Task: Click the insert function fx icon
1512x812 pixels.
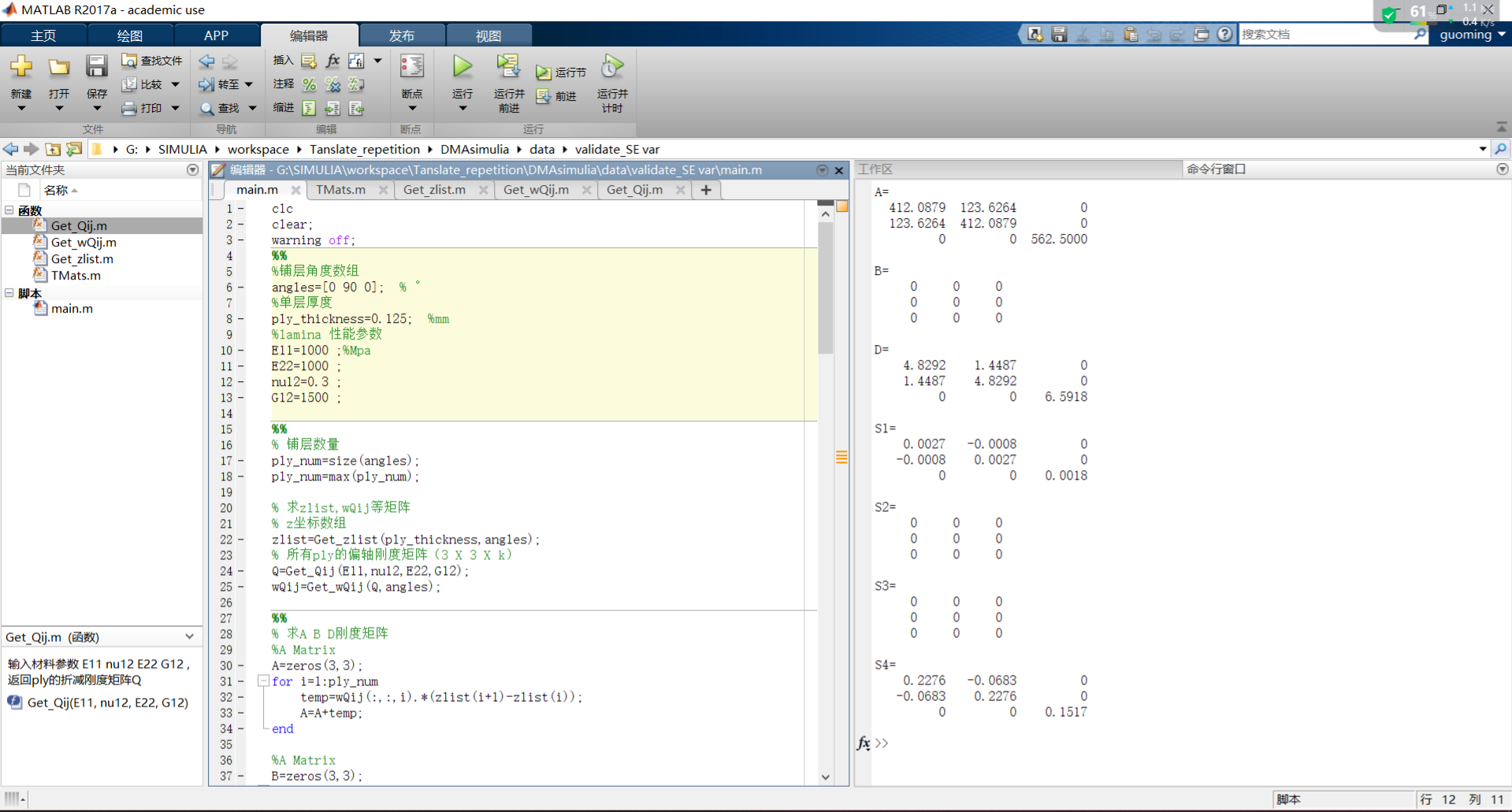Action: [x=332, y=61]
